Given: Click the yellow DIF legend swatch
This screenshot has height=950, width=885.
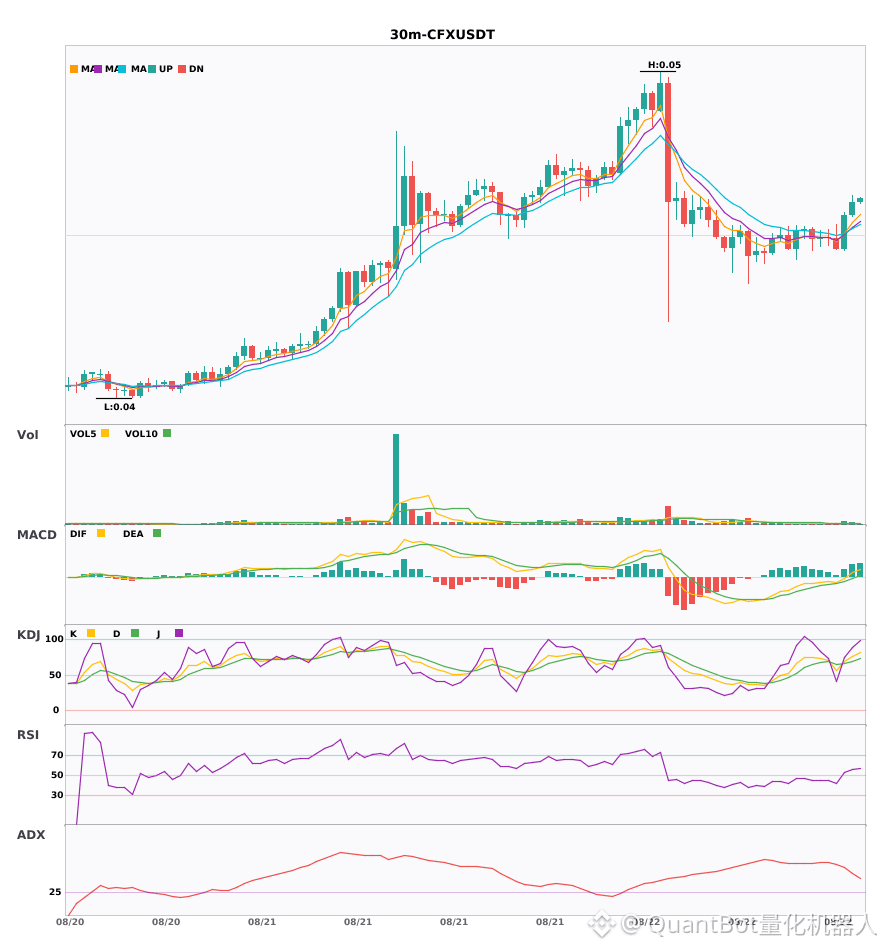Looking at the screenshot, I should 101,533.
